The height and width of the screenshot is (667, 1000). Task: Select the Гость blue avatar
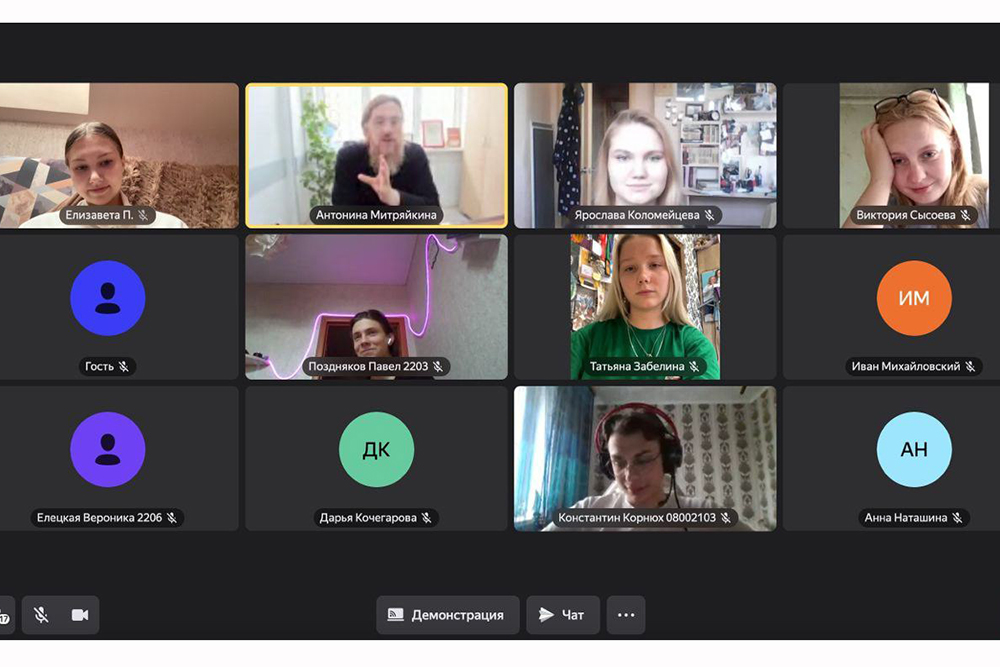pyautogui.click(x=108, y=298)
